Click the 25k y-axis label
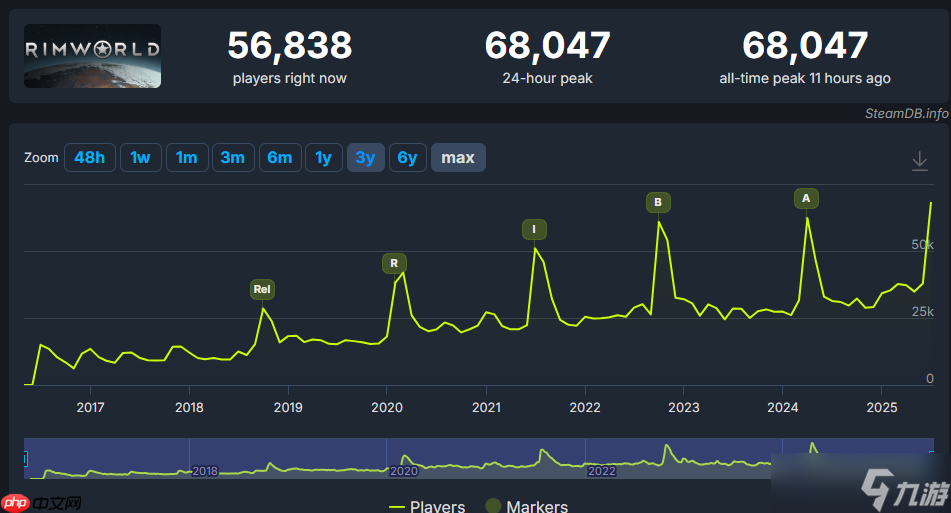951x513 pixels. point(922,311)
